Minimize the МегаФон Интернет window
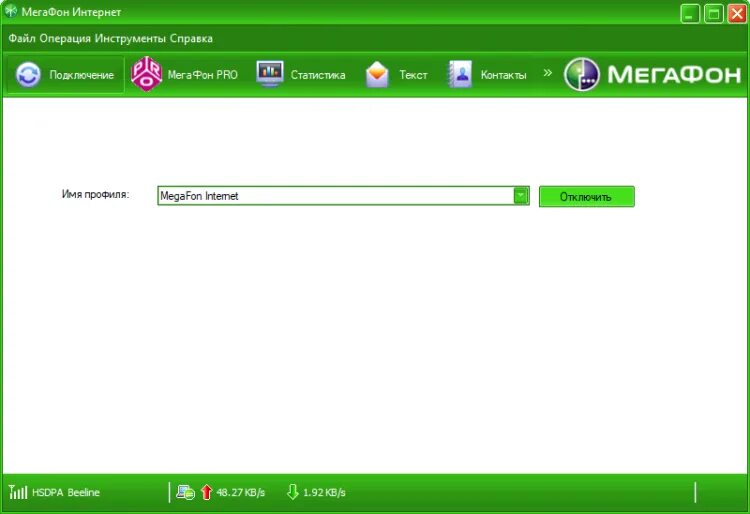Screen dimensions: 750x514 tap(690, 13)
